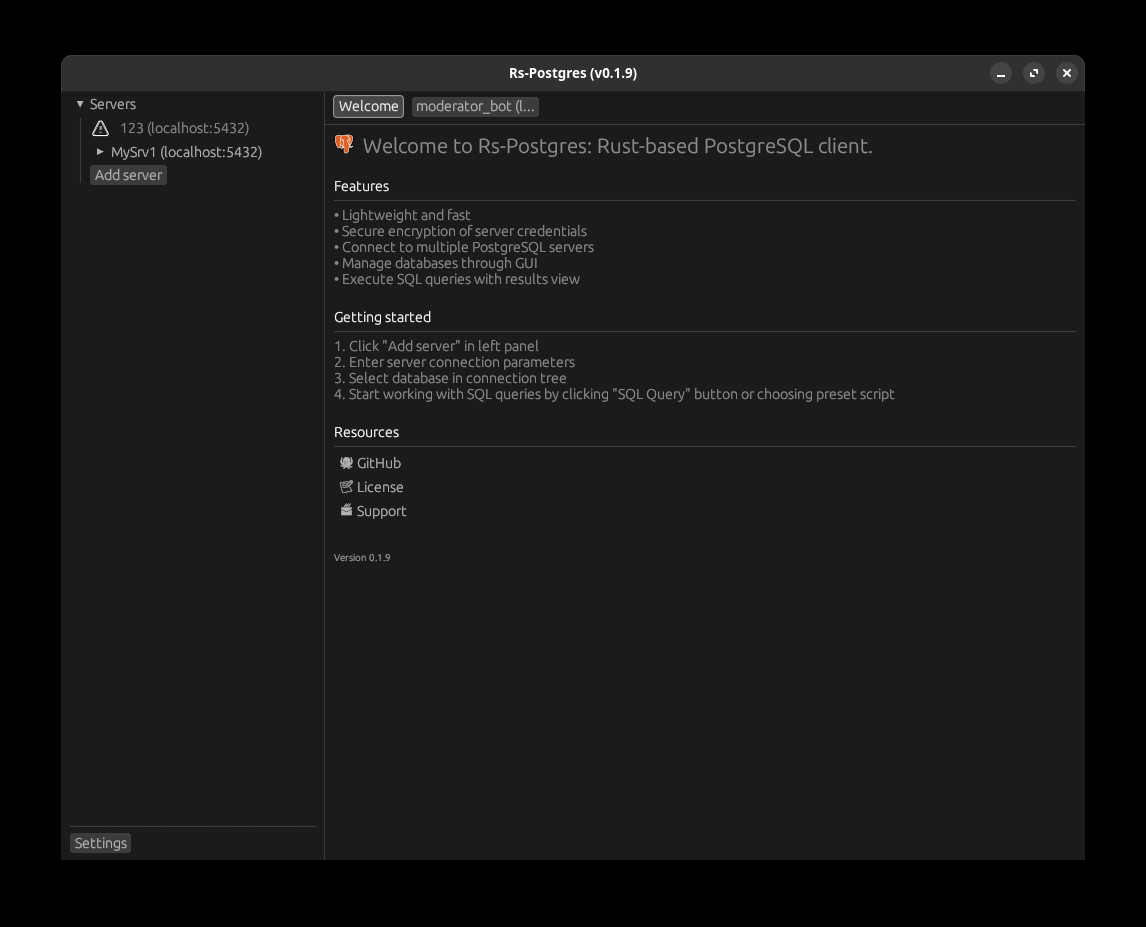The width and height of the screenshot is (1146, 927).
Task: Click the PostgreSQL elephant logo icon
Action: point(344,145)
